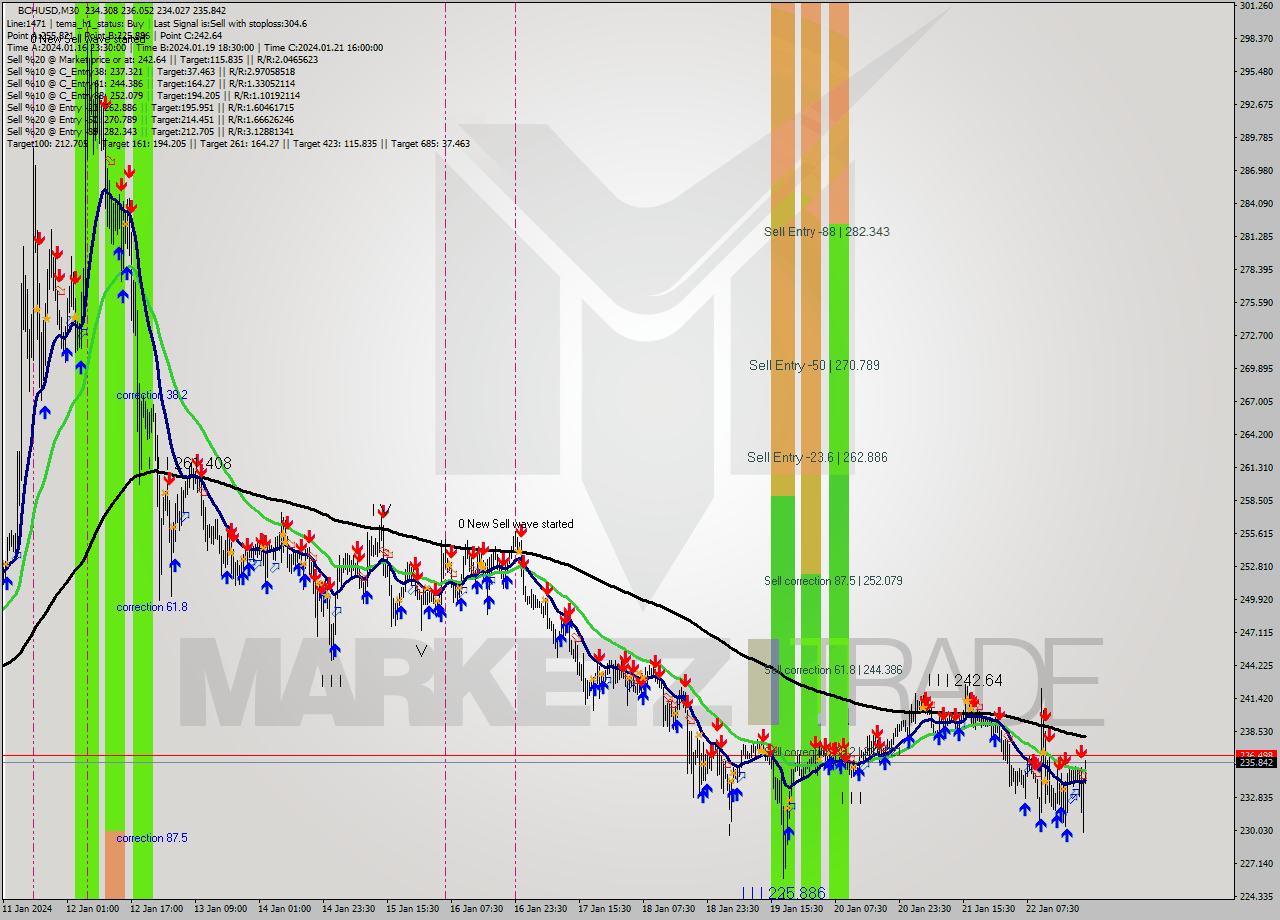Click the 224.335 price axis label

coord(1256,896)
